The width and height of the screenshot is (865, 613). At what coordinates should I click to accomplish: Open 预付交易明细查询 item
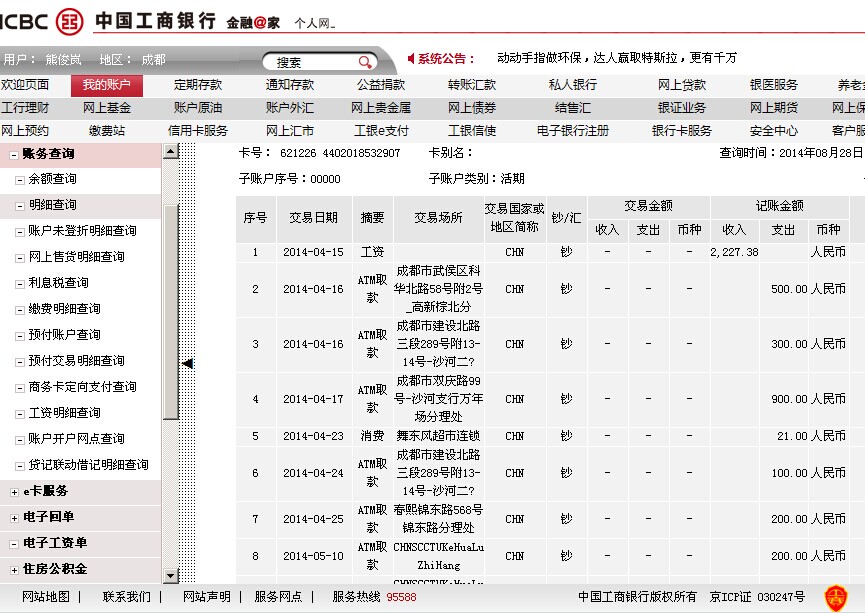(76, 360)
